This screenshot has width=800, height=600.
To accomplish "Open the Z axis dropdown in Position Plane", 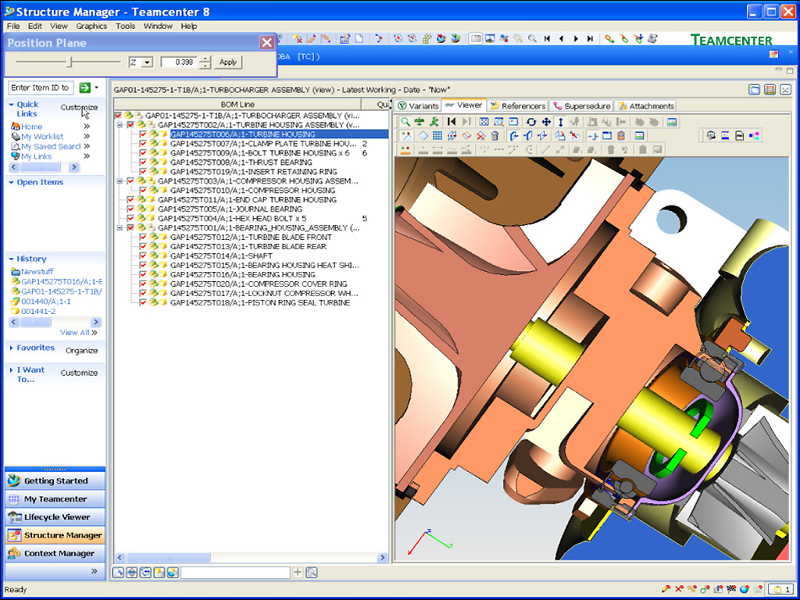I will [147, 62].
